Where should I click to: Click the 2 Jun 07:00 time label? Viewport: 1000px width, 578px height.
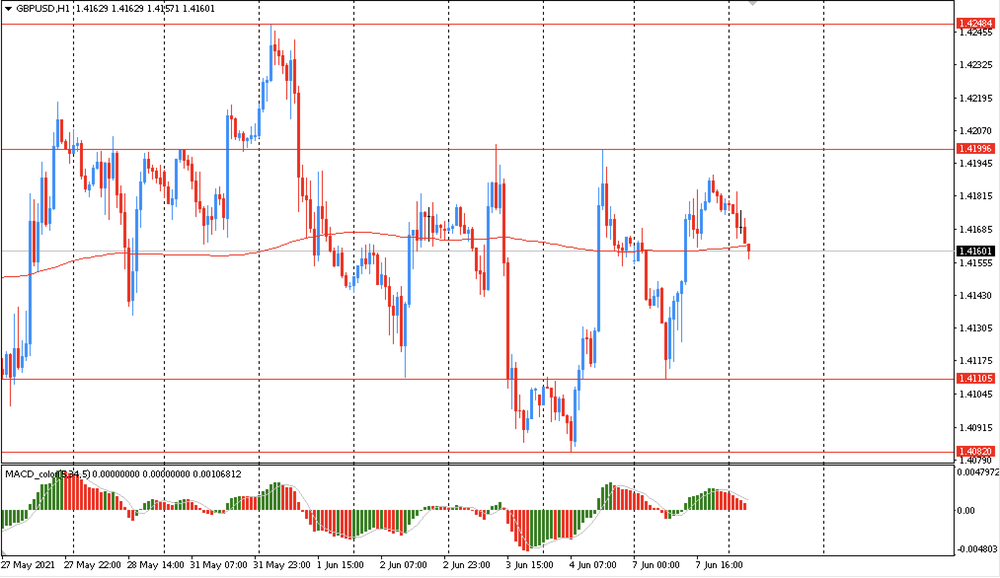click(x=403, y=565)
